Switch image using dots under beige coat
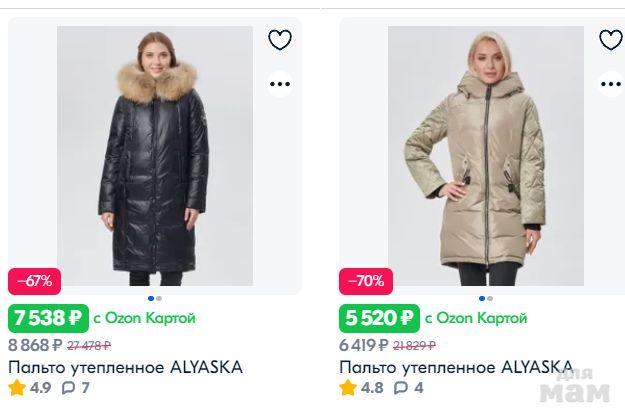This screenshot has height=417, width=625. tap(486, 298)
